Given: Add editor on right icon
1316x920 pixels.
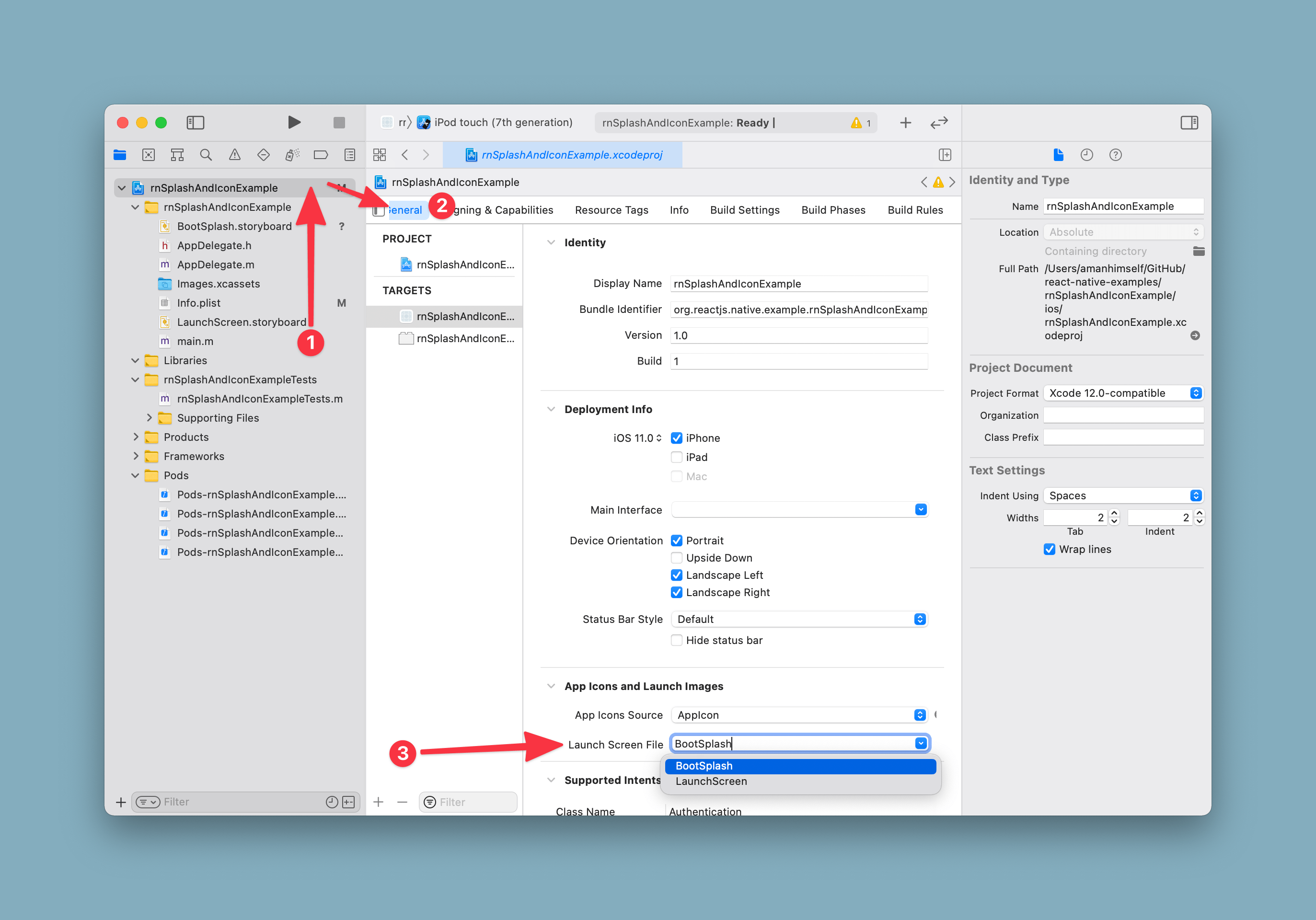Looking at the screenshot, I should click(945, 155).
